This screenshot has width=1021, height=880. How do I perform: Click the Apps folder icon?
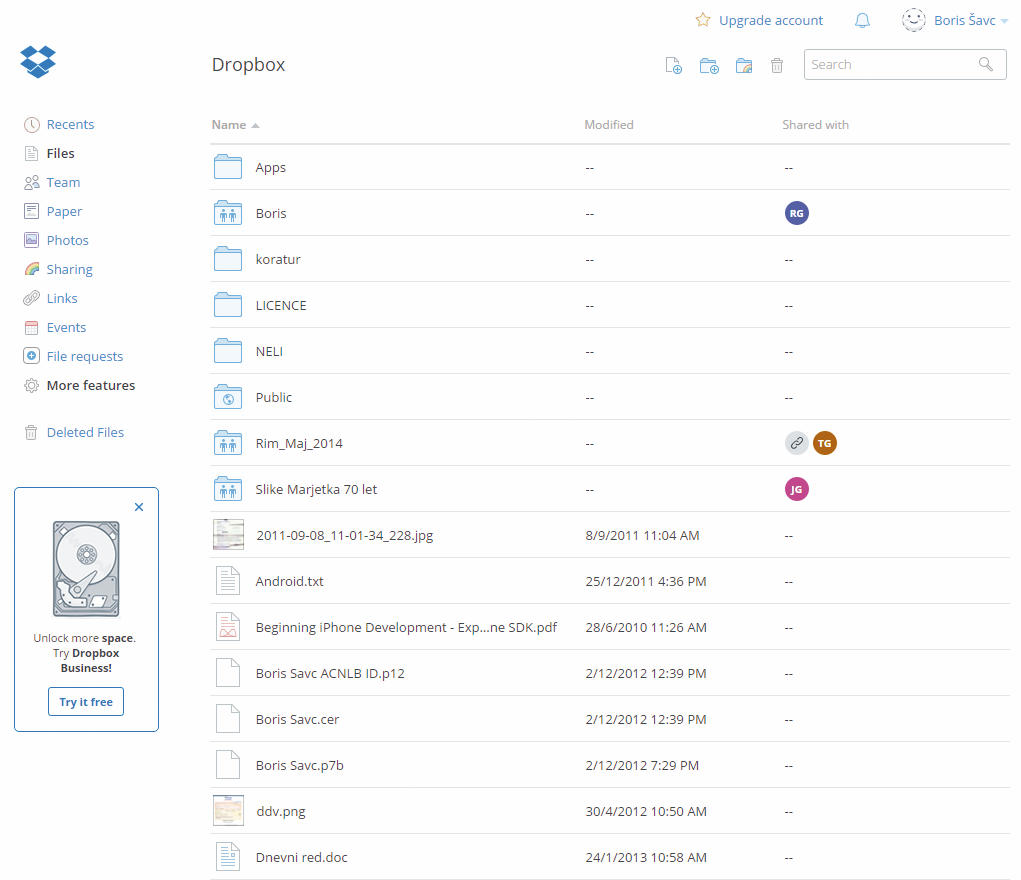[x=228, y=167]
